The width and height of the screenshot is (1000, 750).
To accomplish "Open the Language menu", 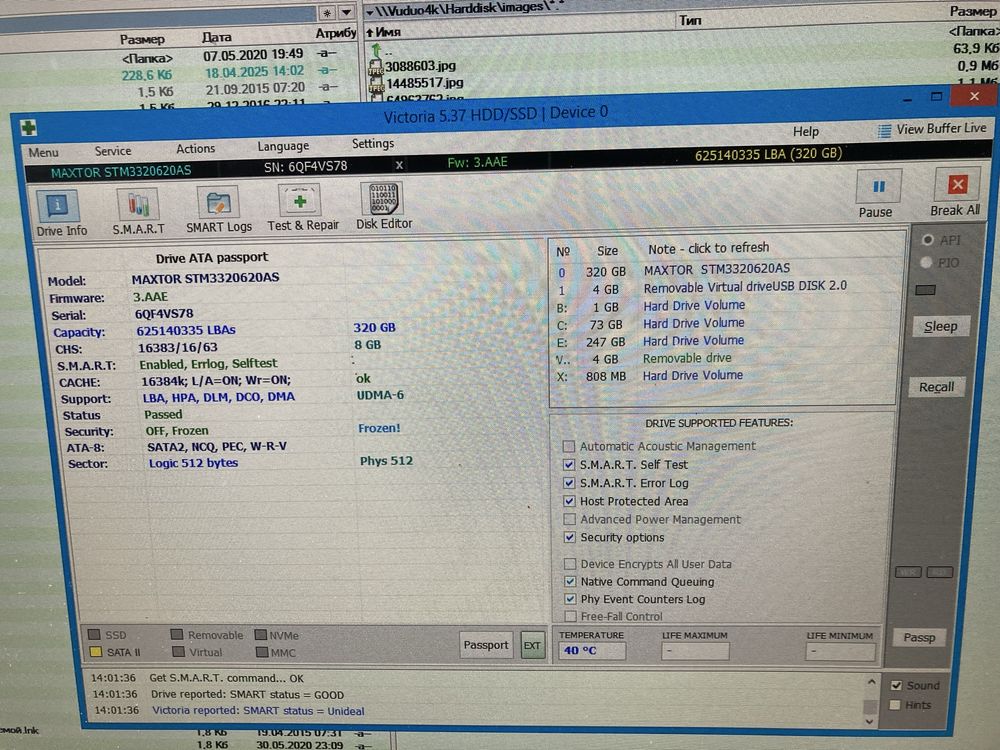I will [x=283, y=146].
